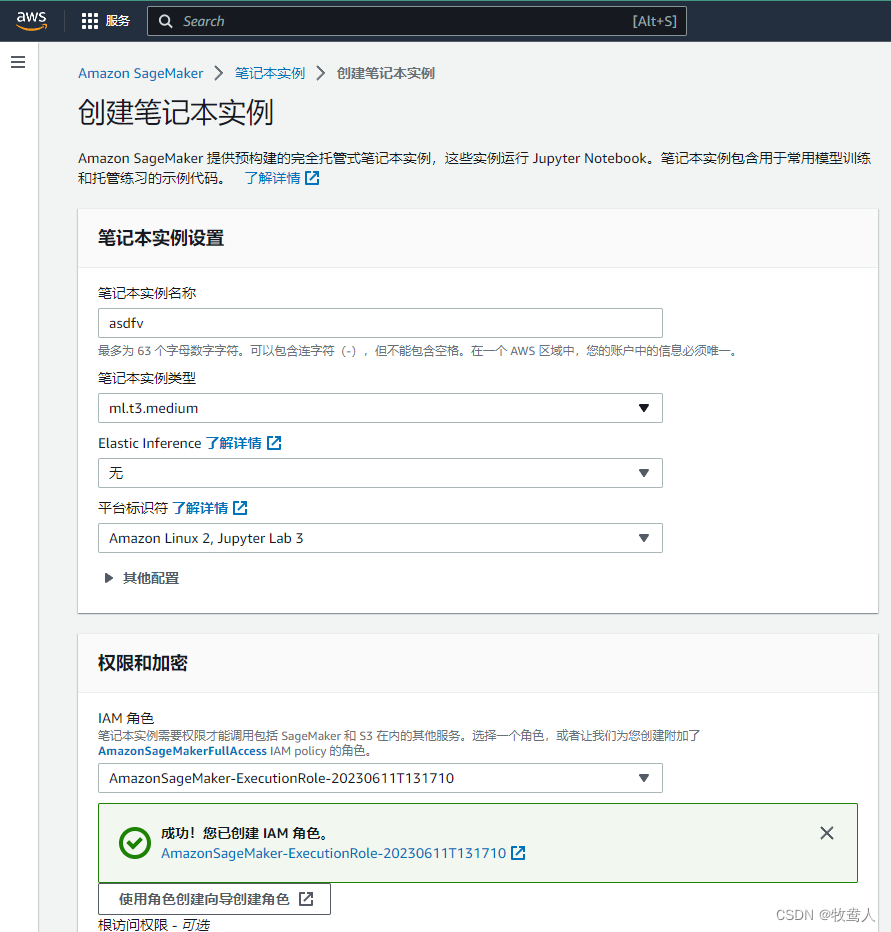Open the 平台标识符 Amazon Linux 2 dropdown
This screenshot has width=891, height=932.
pyautogui.click(x=380, y=538)
